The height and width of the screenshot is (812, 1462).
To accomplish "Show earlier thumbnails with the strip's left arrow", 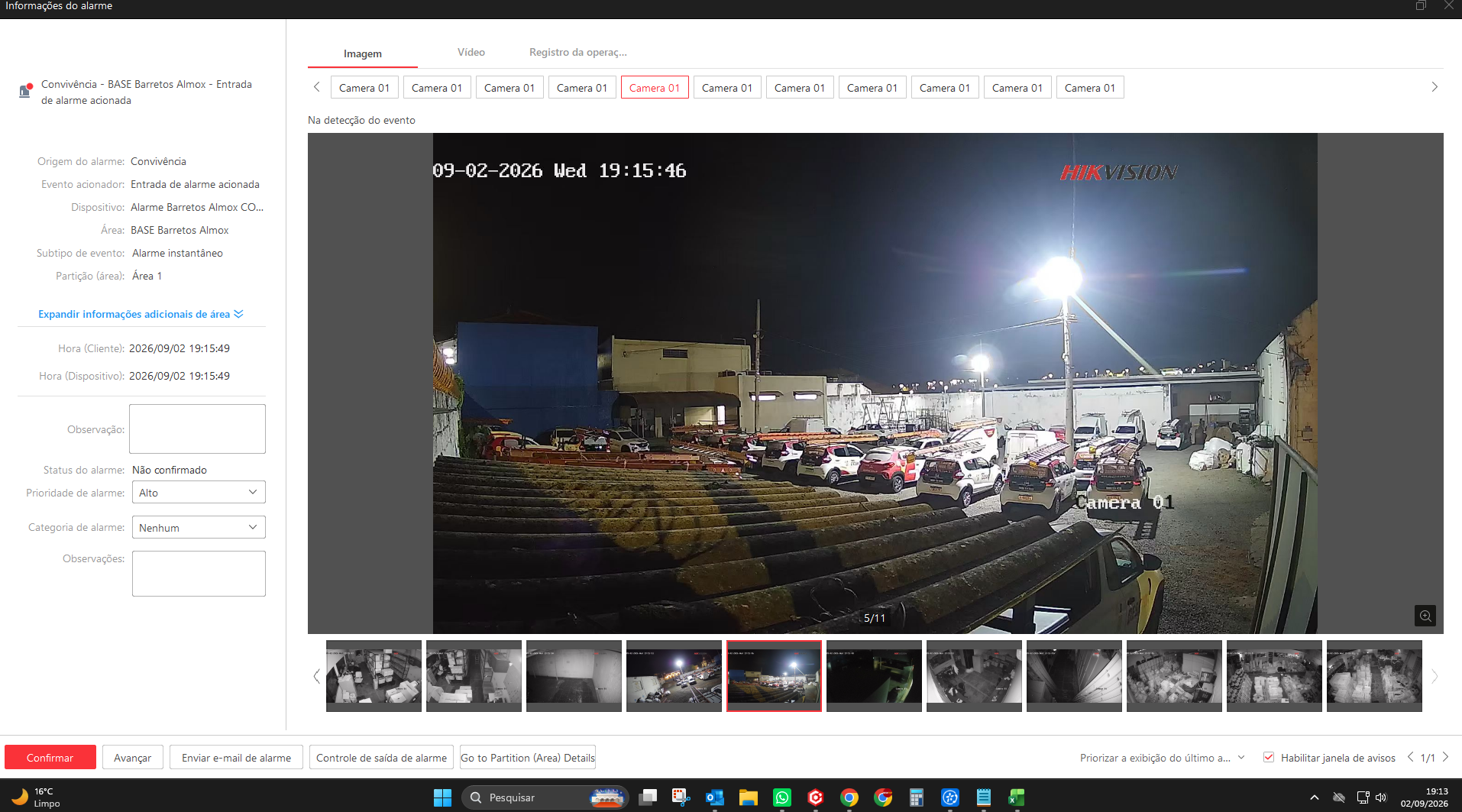I will coord(316,676).
